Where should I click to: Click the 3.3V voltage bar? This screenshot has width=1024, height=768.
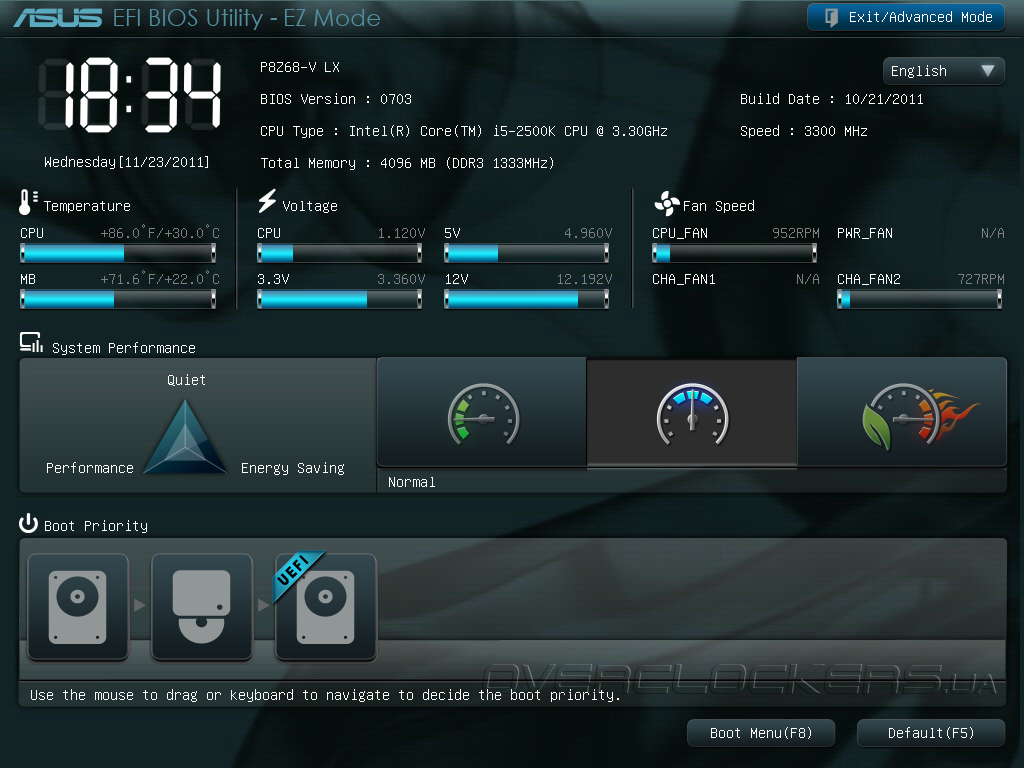click(x=340, y=300)
